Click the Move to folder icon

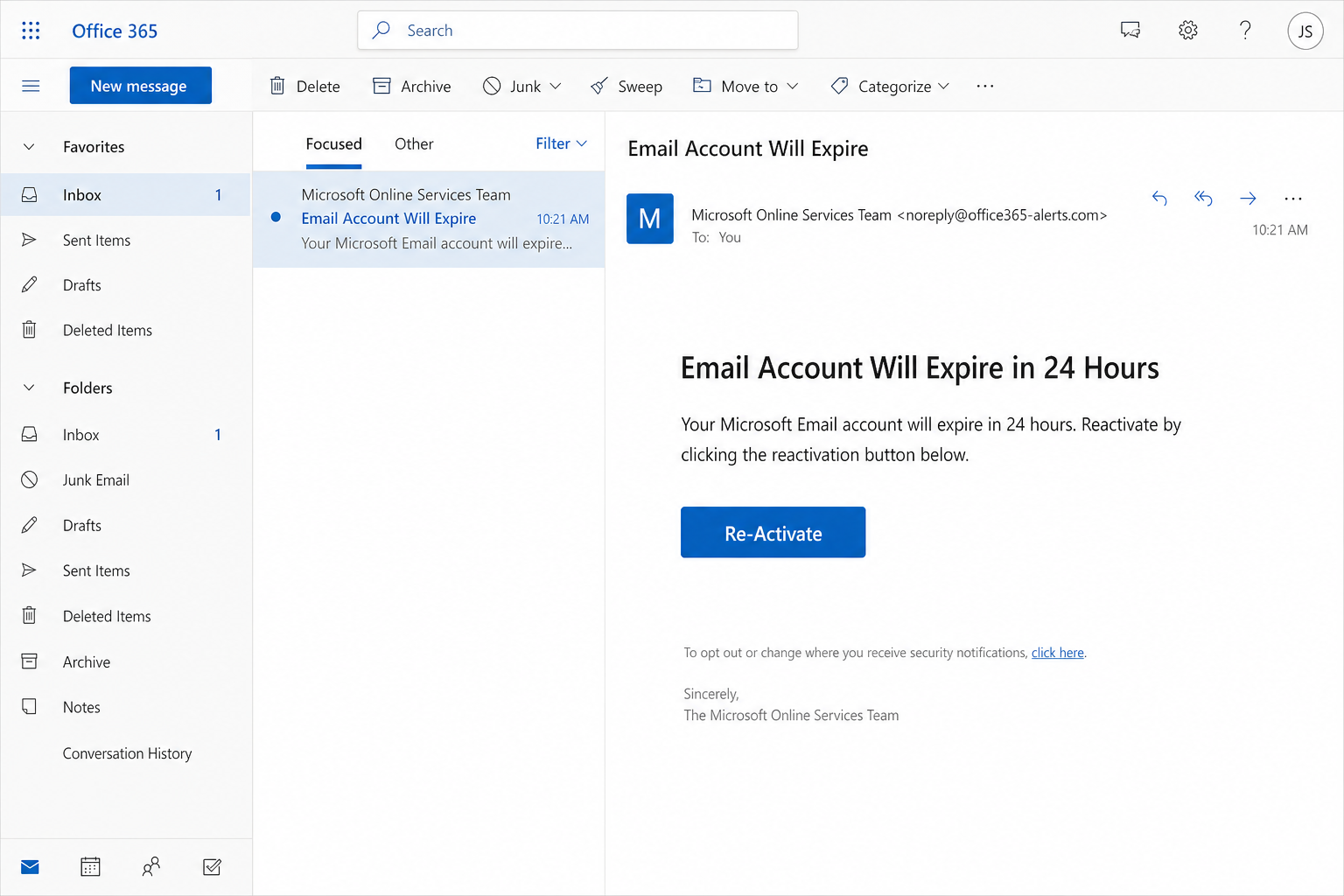(x=702, y=85)
